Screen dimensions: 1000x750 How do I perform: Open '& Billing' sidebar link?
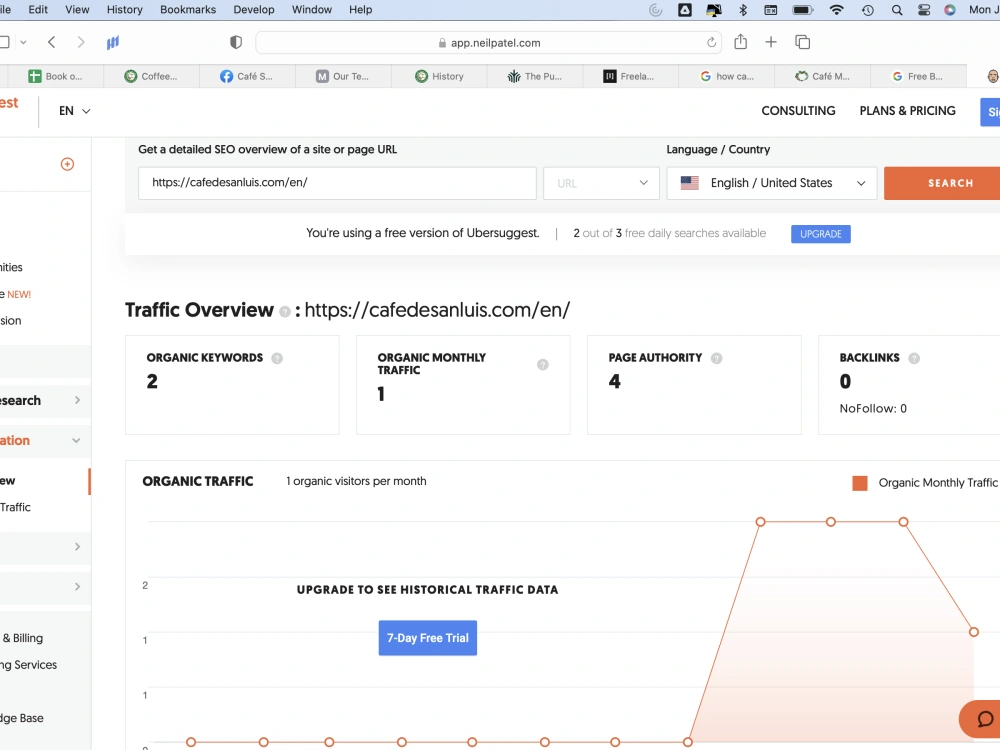22,638
